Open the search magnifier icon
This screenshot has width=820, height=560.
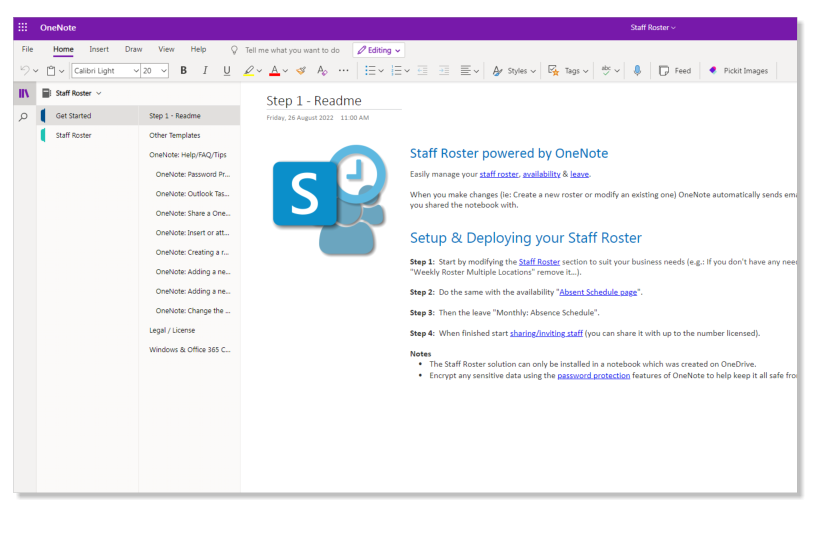point(24,117)
